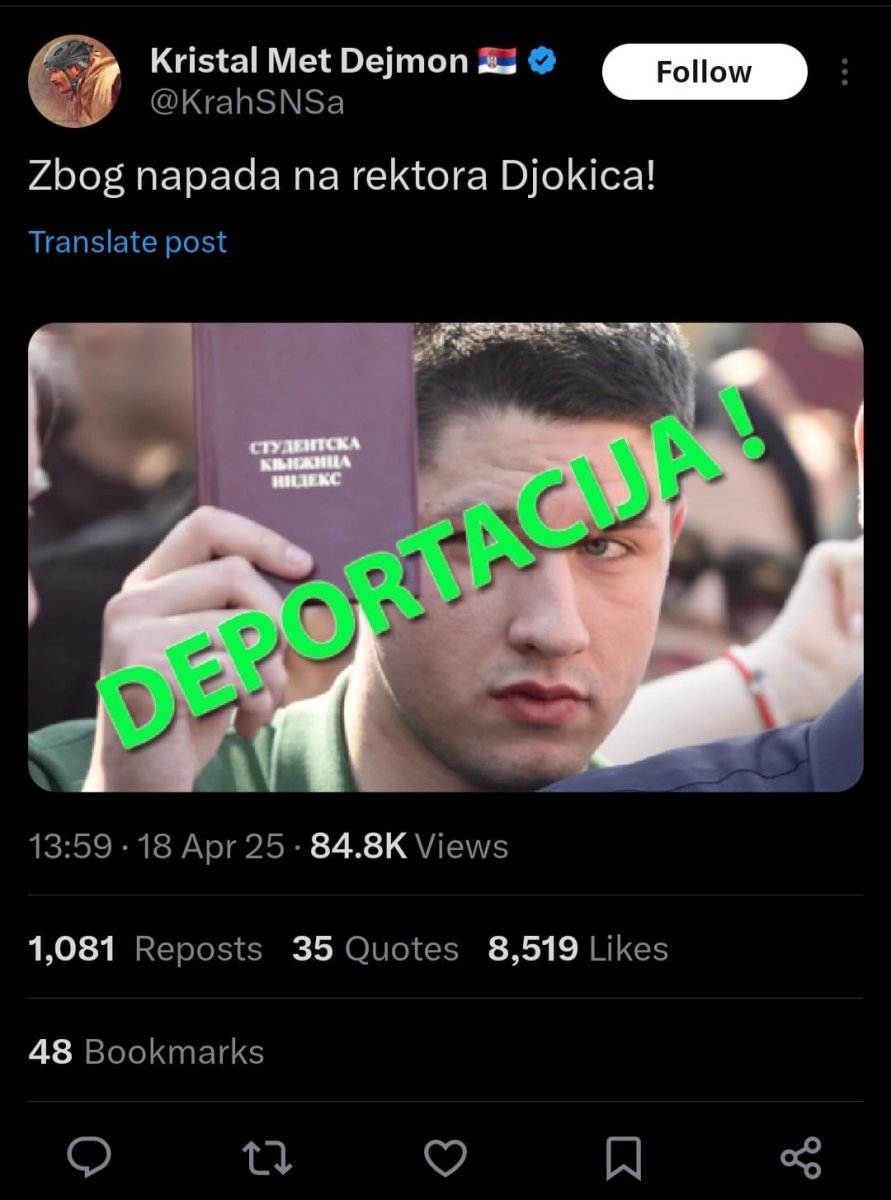Follow the Kristal Met Dejmon account
The image size is (891, 1200).
(704, 72)
